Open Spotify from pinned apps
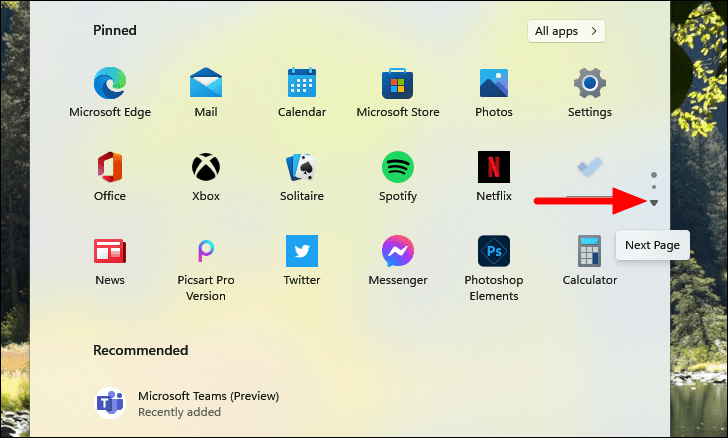The height and width of the screenshot is (438, 728). pos(398,177)
